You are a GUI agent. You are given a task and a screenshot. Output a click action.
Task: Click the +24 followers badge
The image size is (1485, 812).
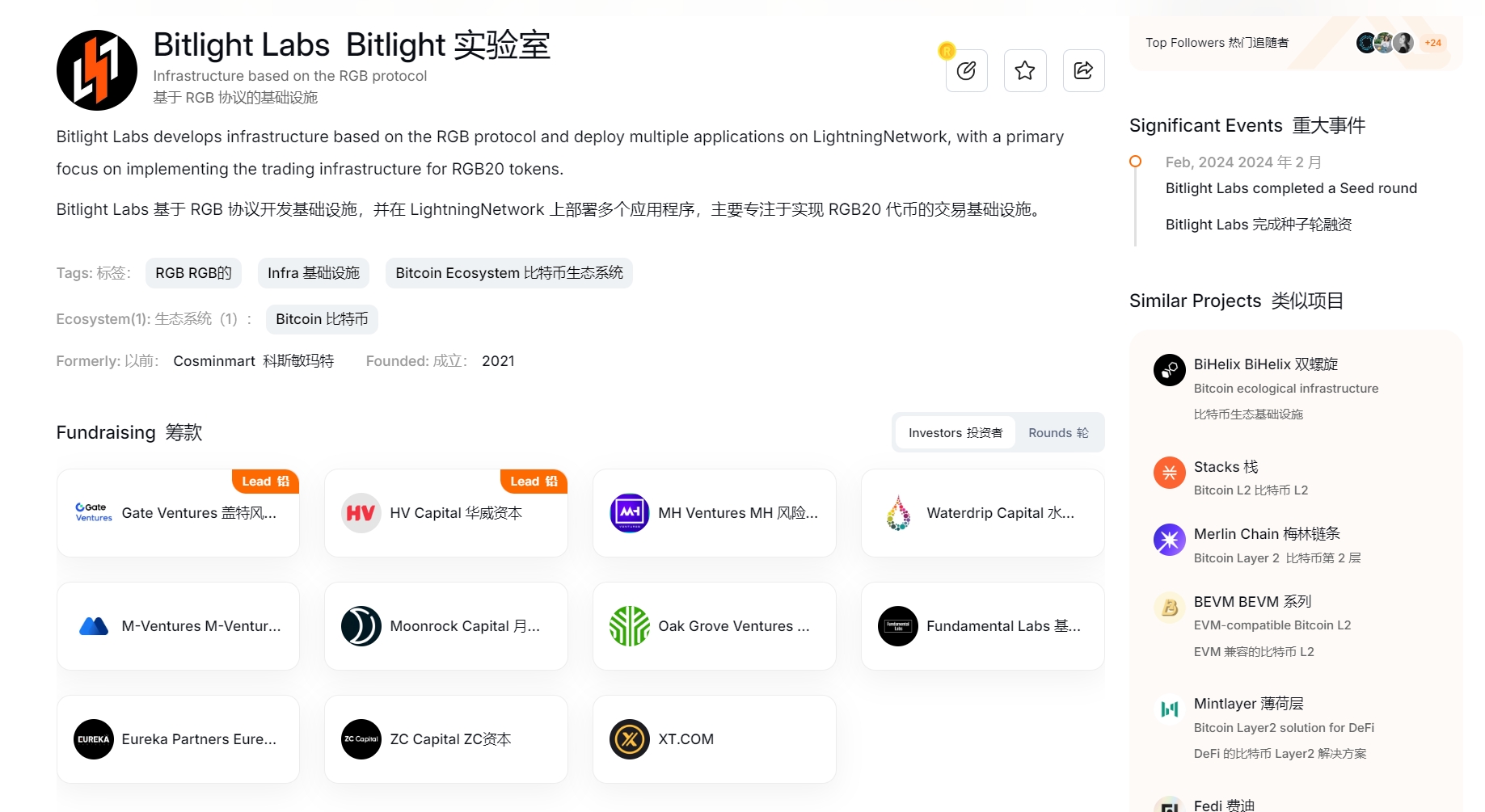tap(1433, 43)
